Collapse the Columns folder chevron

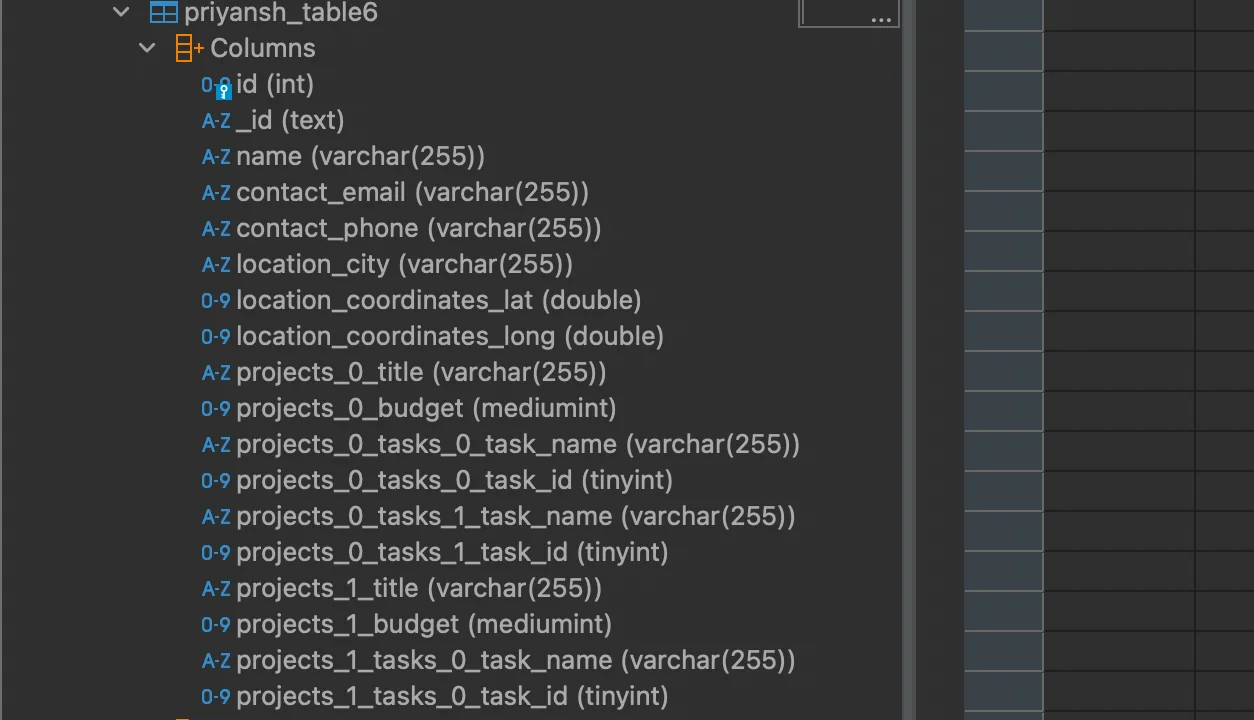pyautogui.click(x=147, y=48)
